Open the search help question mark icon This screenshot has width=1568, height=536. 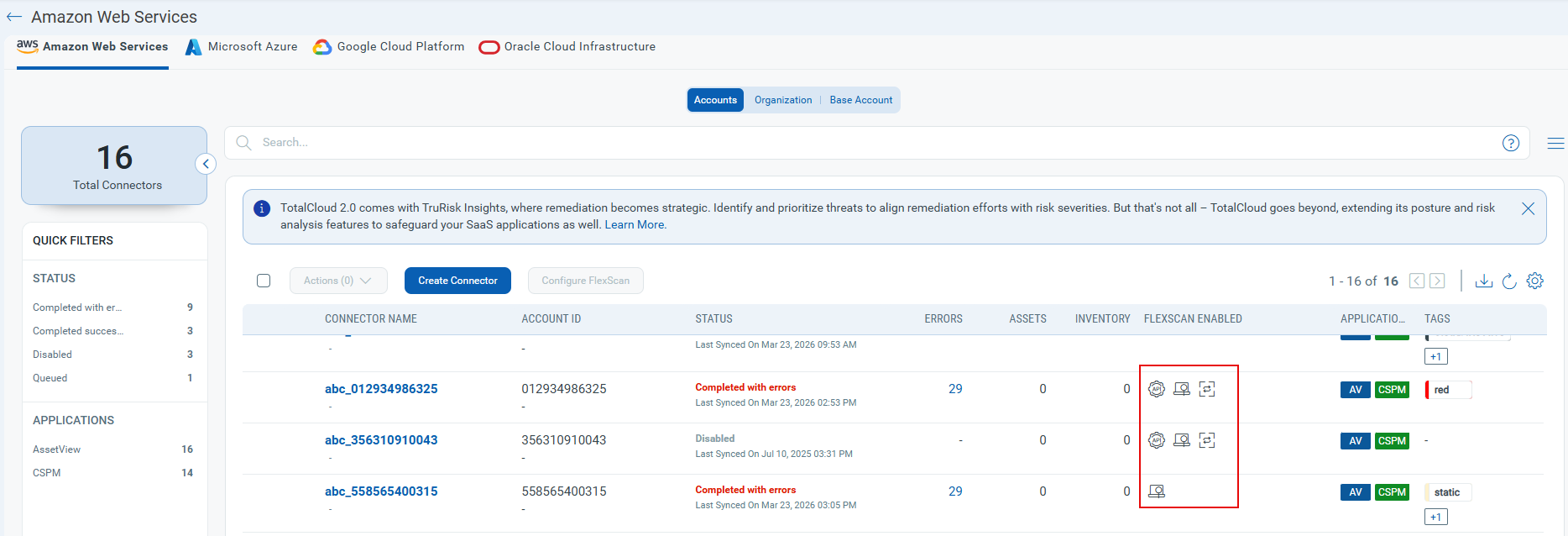(x=1511, y=143)
